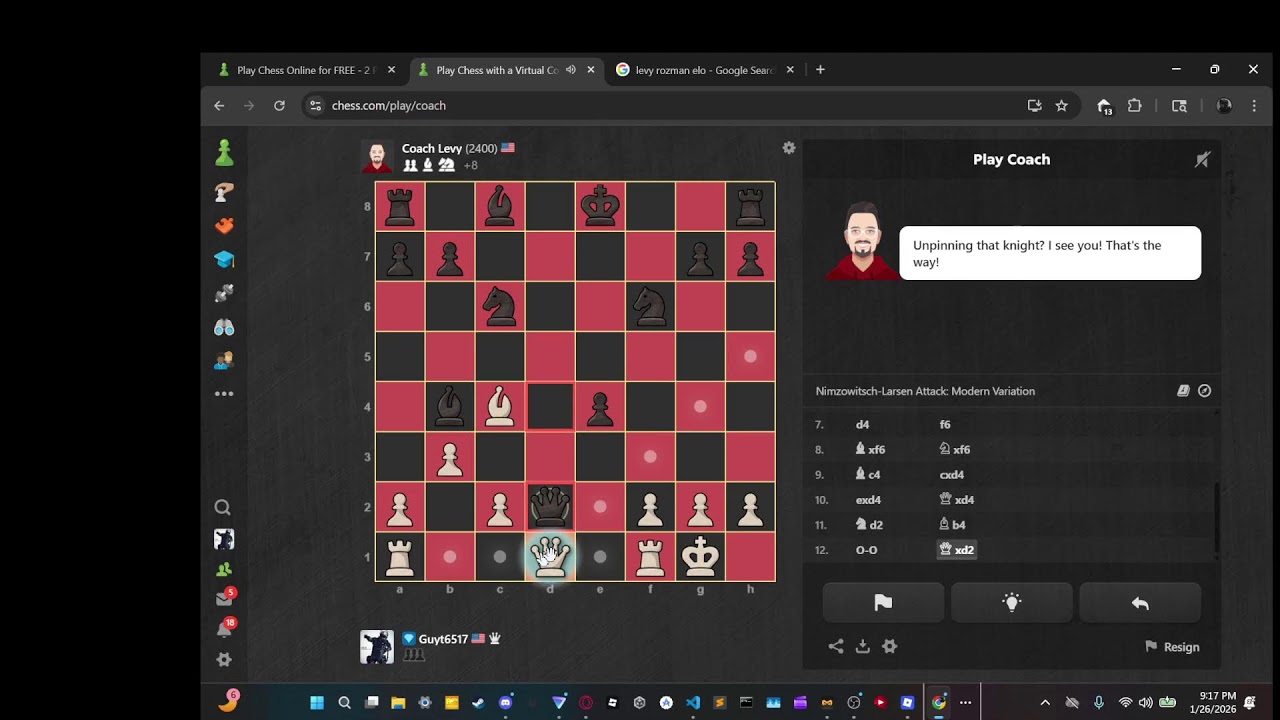Select move 9 cxd4 in move list
The height and width of the screenshot is (720, 1280).
coord(952,475)
